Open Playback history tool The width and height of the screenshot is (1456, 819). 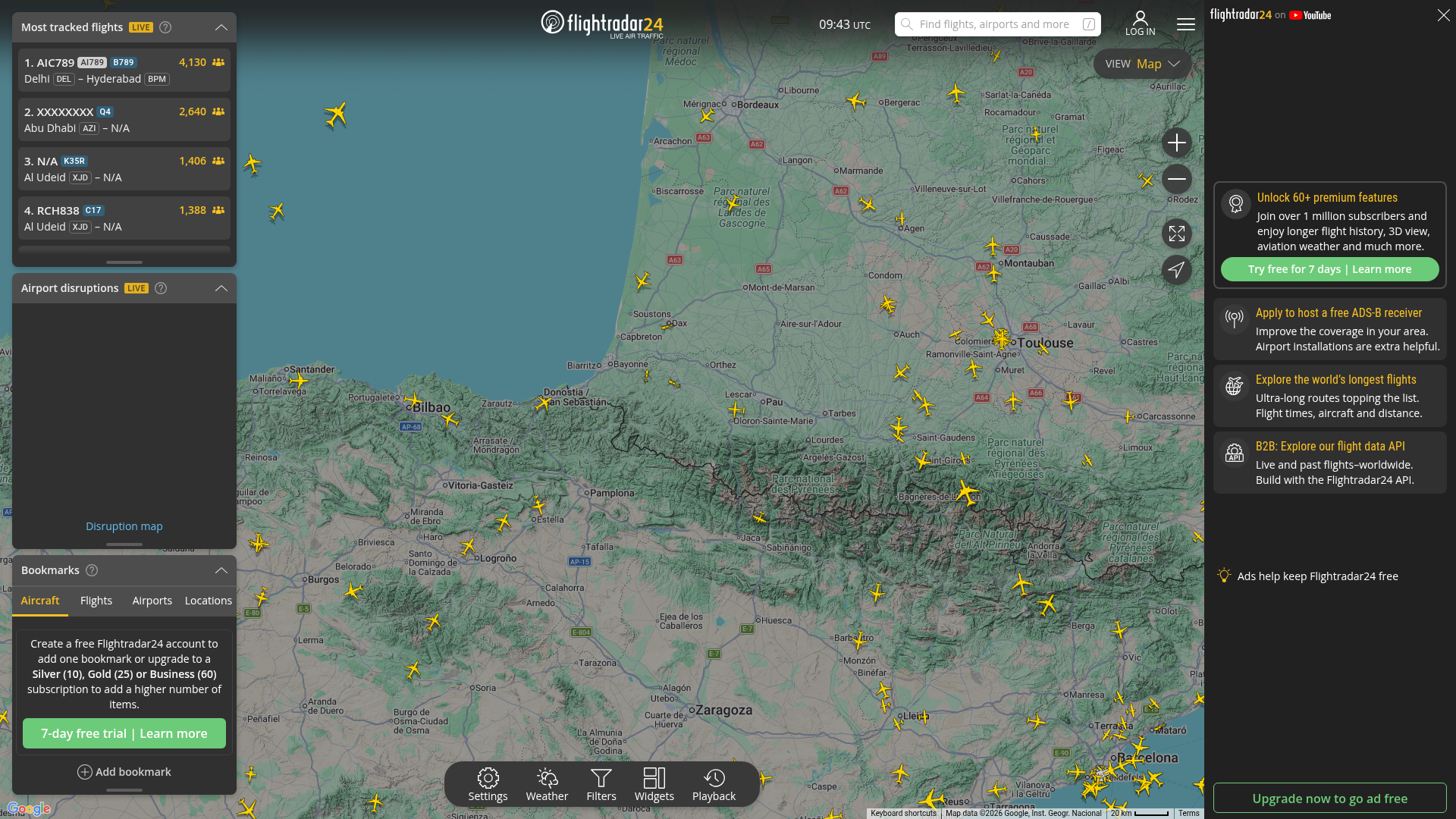click(x=714, y=784)
